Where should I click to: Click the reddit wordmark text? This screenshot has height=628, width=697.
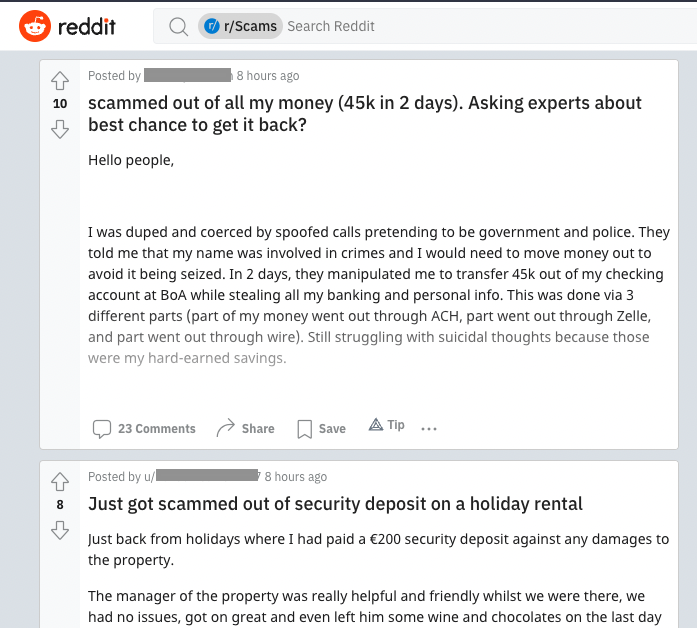click(x=87, y=27)
